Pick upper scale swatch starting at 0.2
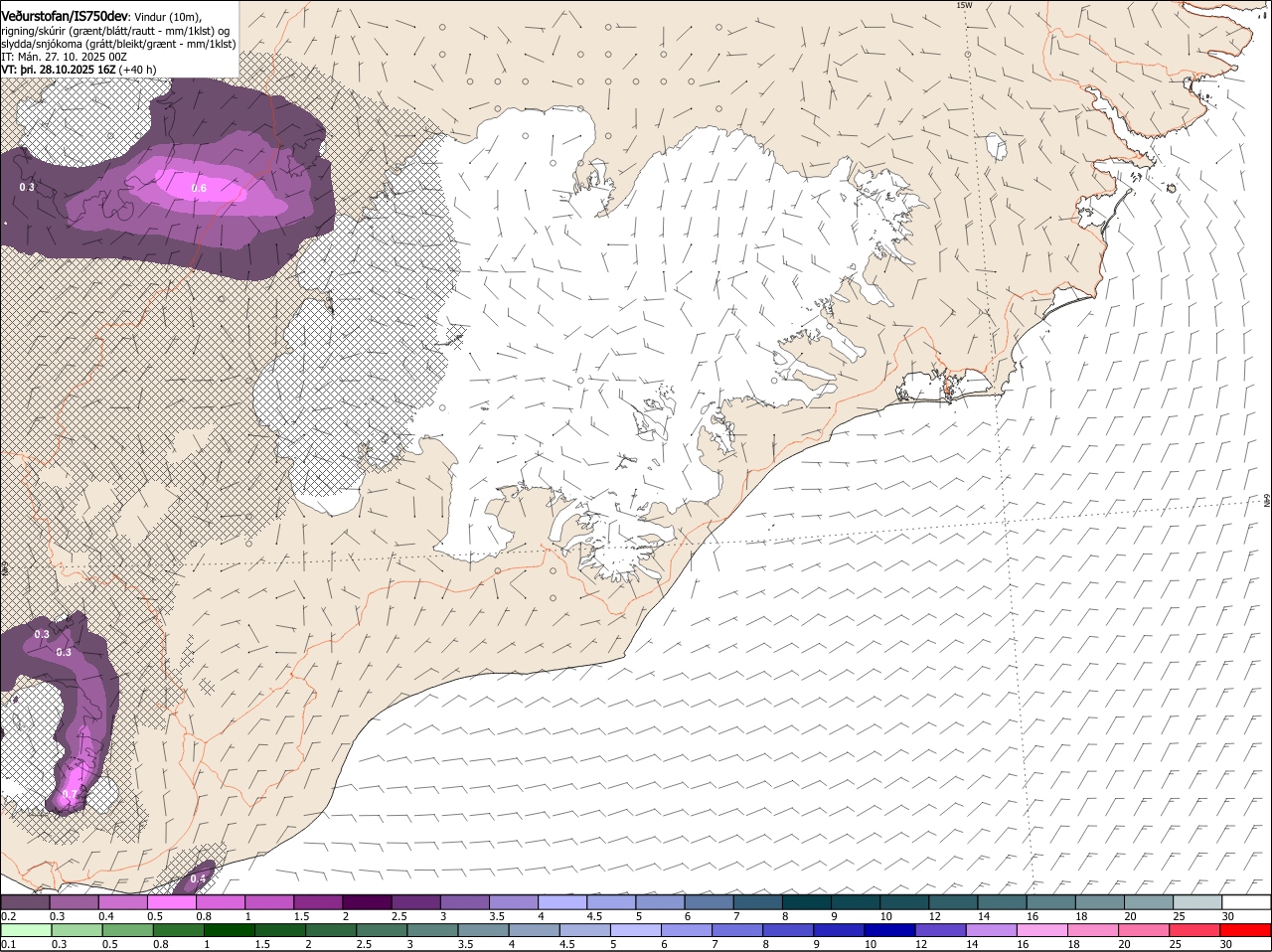Image resolution: width=1272 pixels, height=952 pixels. (x=26, y=902)
